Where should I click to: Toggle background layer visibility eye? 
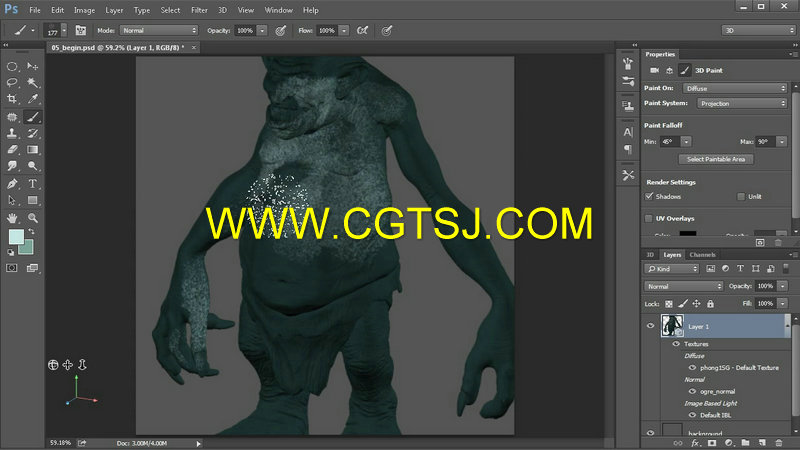pyautogui.click(x=651, y=433)
